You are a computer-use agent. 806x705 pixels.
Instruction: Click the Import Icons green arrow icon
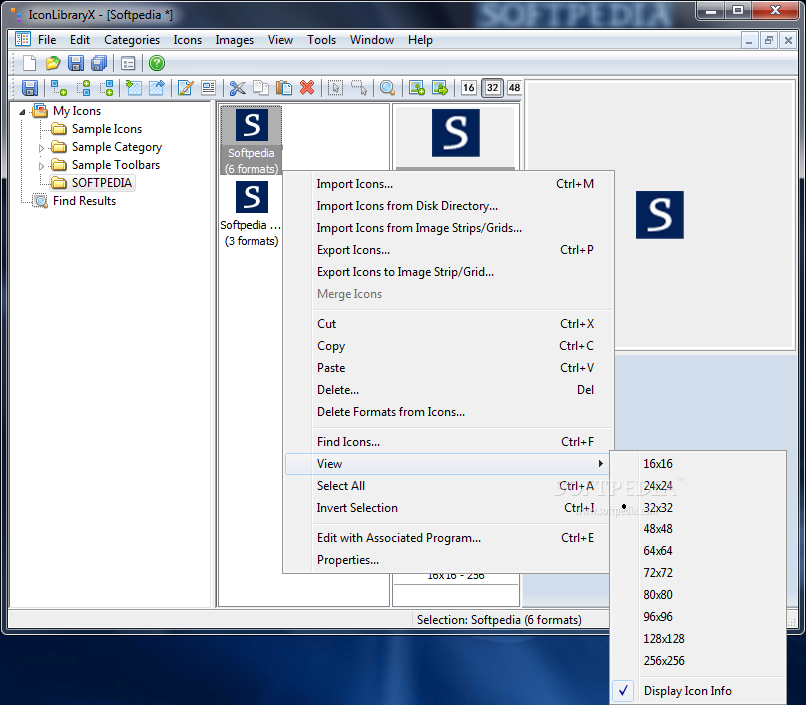point(134,88)
